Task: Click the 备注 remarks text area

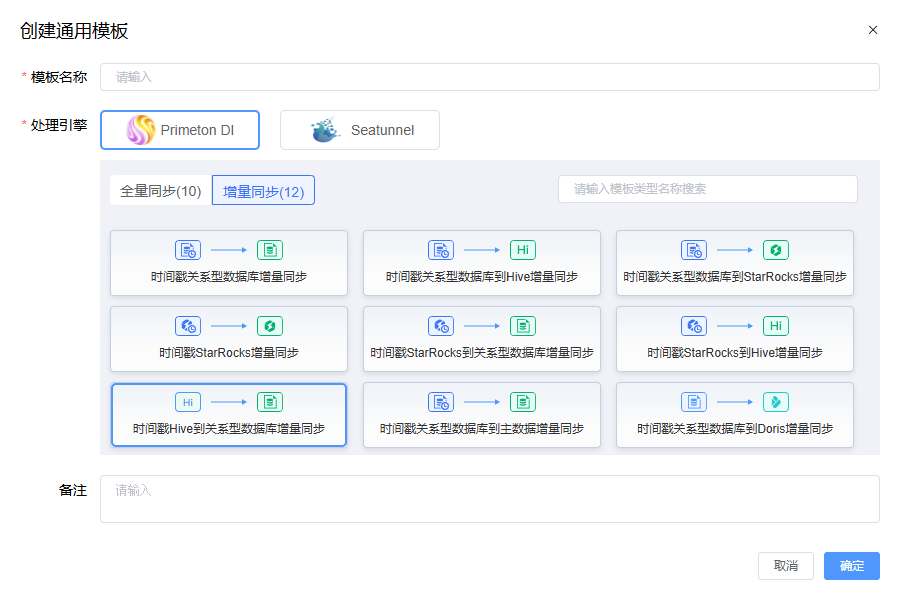Action: coord(489,498)
